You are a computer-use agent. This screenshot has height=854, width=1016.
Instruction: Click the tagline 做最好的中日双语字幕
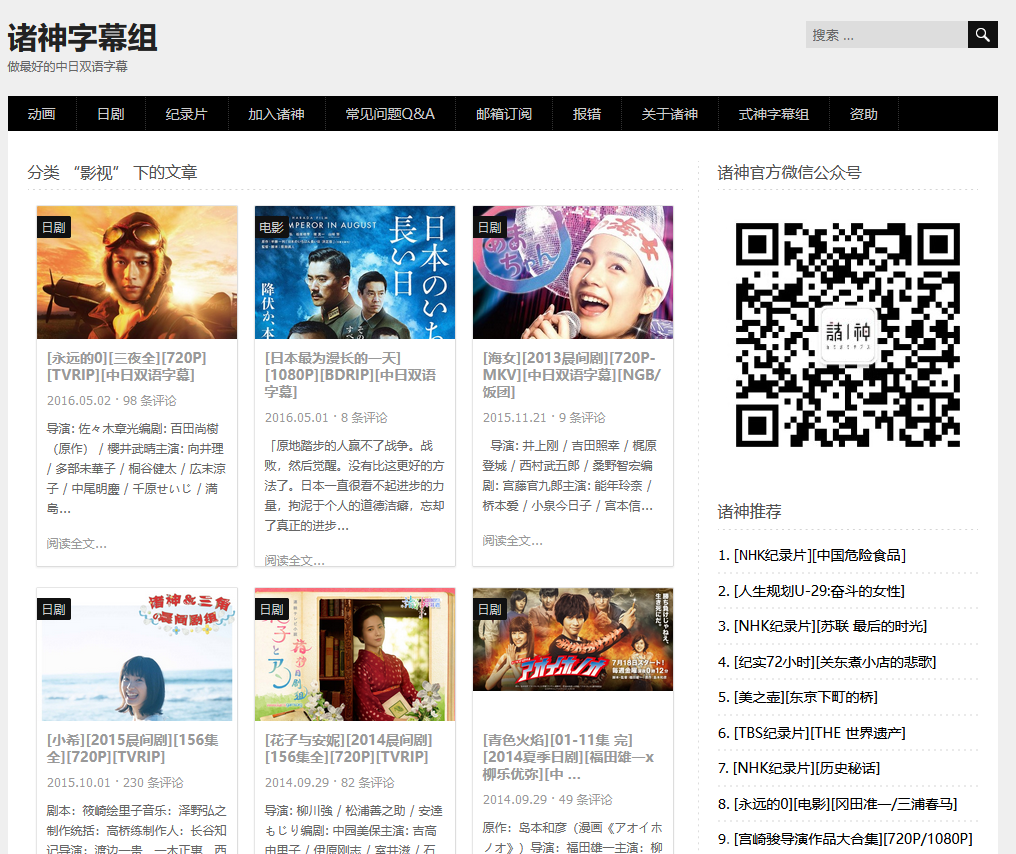[67, 67]
